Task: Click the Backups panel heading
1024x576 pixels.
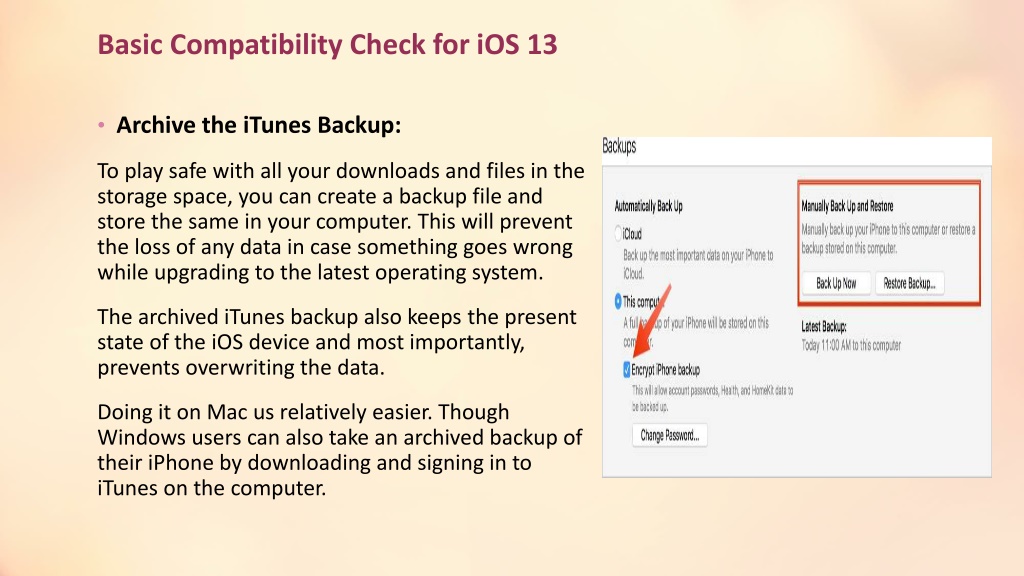Action: coord(619,146)
